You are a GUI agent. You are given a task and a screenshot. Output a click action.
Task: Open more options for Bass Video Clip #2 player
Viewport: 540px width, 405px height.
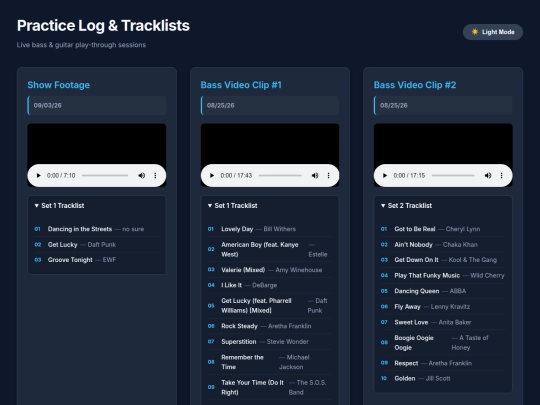click(x=501, y=176)
